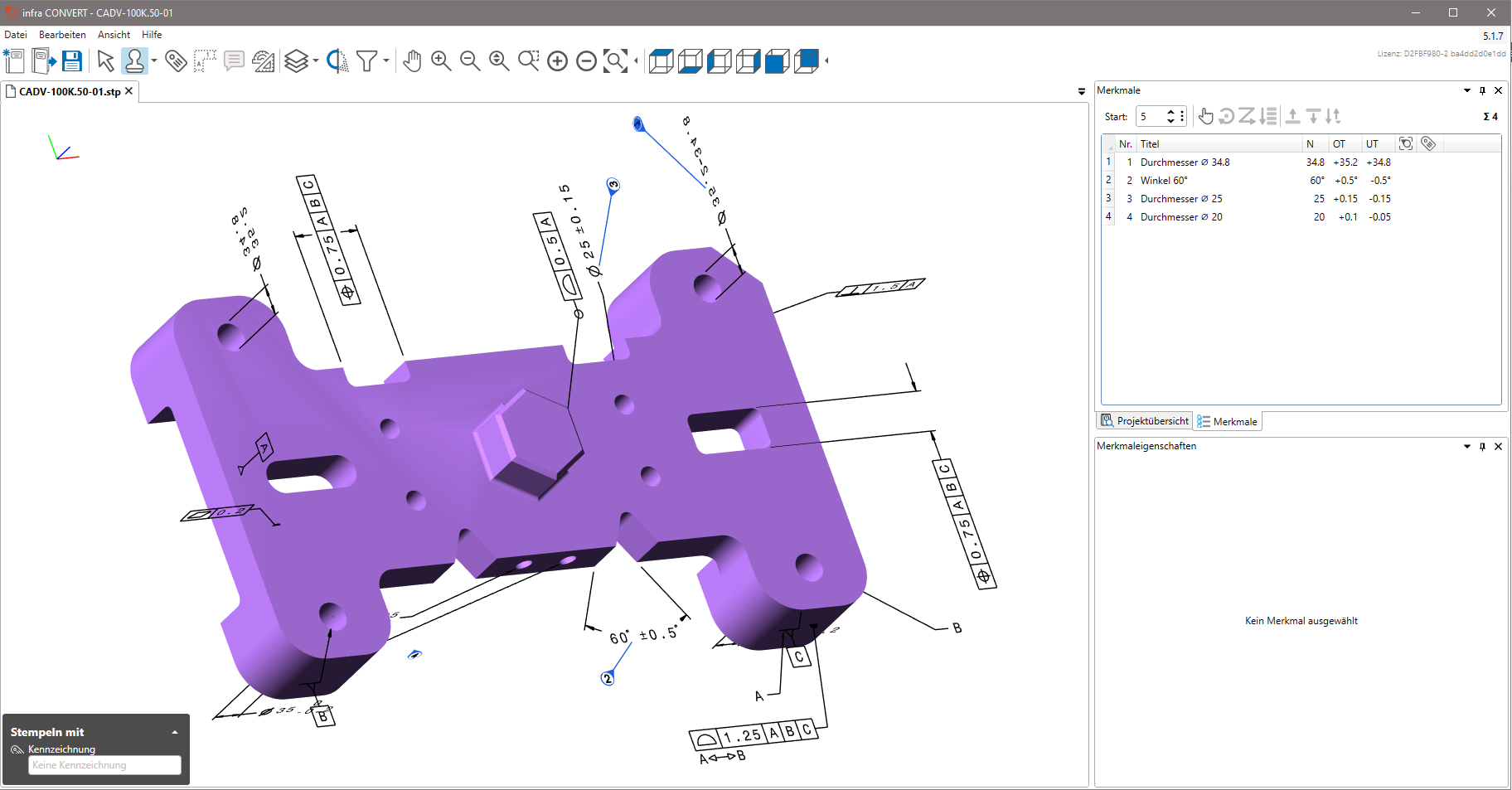Click the sort list descending icon in Merkmale

point(1268,116)
